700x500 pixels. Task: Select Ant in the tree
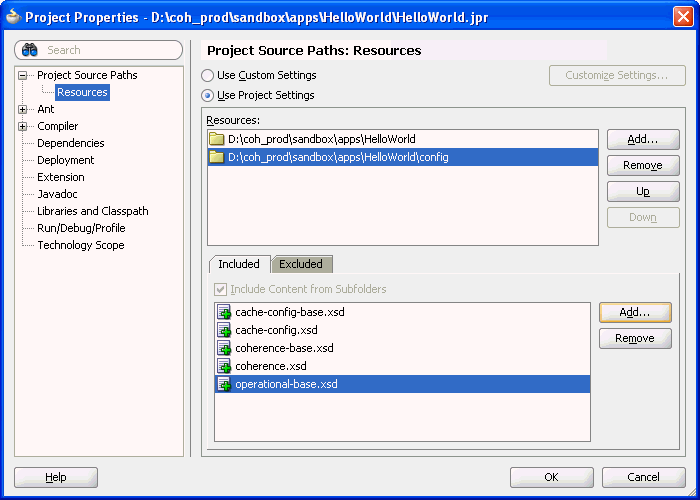coord(46,109)
